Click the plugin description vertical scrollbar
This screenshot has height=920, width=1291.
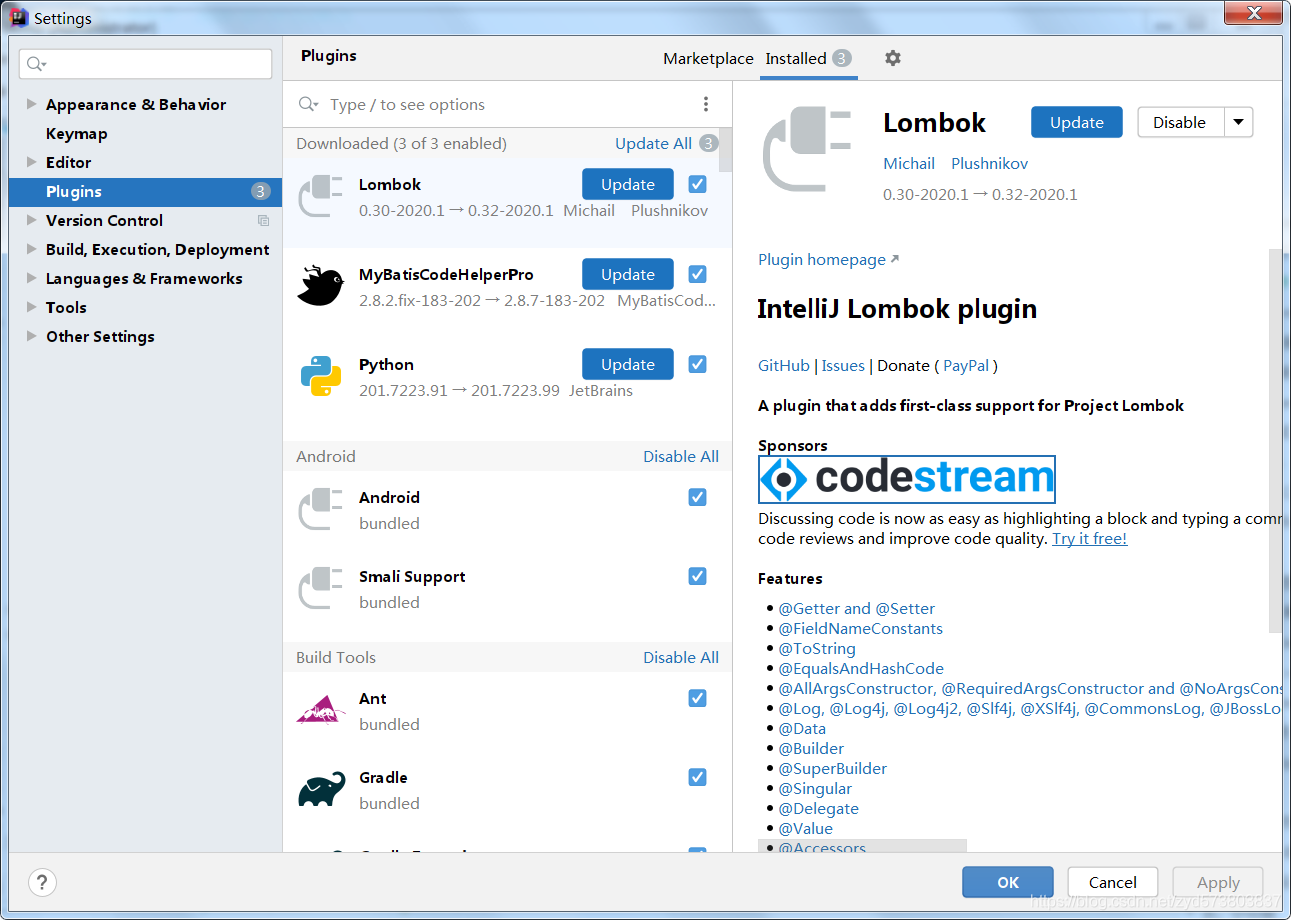pos(1275,440)
